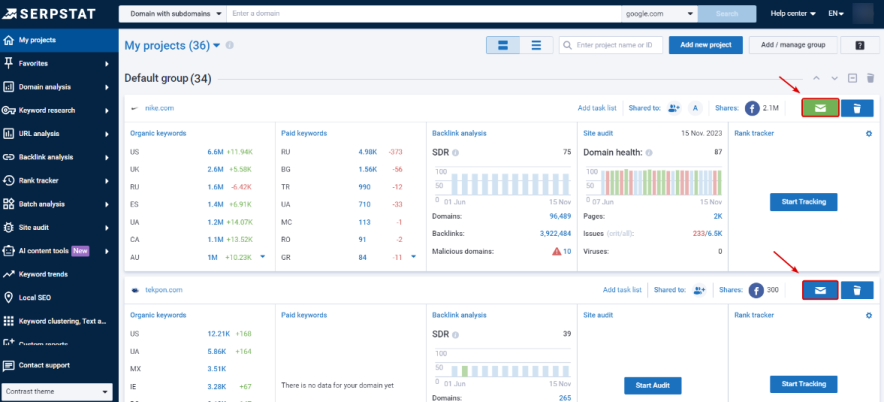Open the Contrast theme dropdown
The height and width of the screenshot is (402, 884).
[x=56, y=391]
